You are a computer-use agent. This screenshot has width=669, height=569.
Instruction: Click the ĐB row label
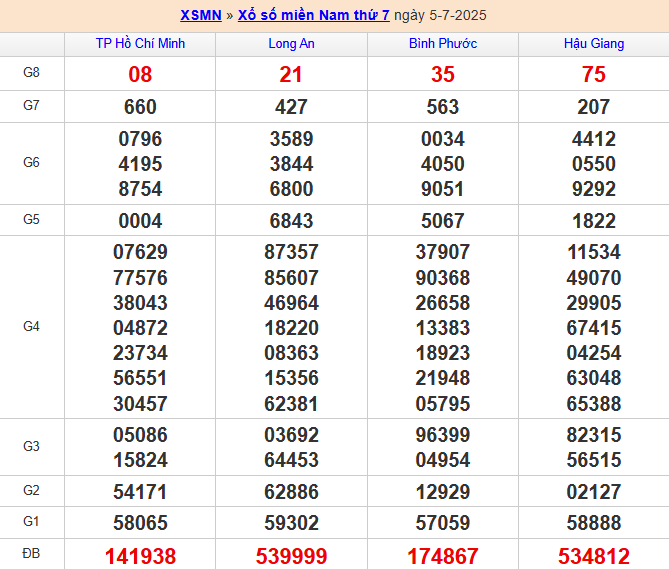coord(31,554)
